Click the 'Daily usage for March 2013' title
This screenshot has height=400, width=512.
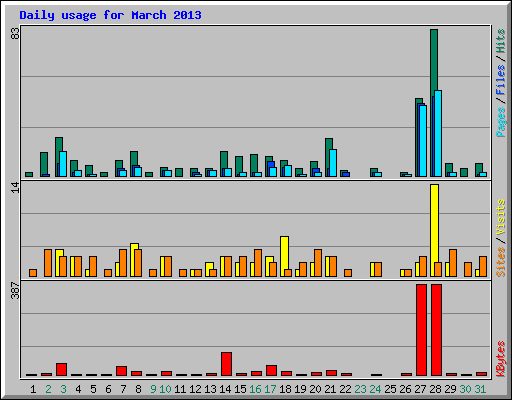[x=110, y=15]
